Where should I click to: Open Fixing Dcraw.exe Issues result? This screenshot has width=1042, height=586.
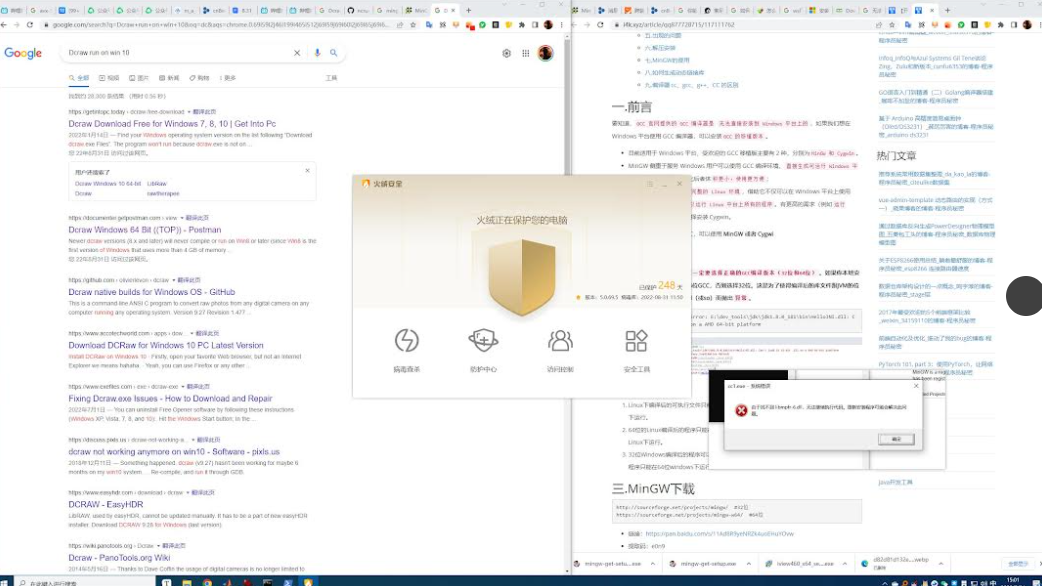pyautogui.click(x=170, y=399)
